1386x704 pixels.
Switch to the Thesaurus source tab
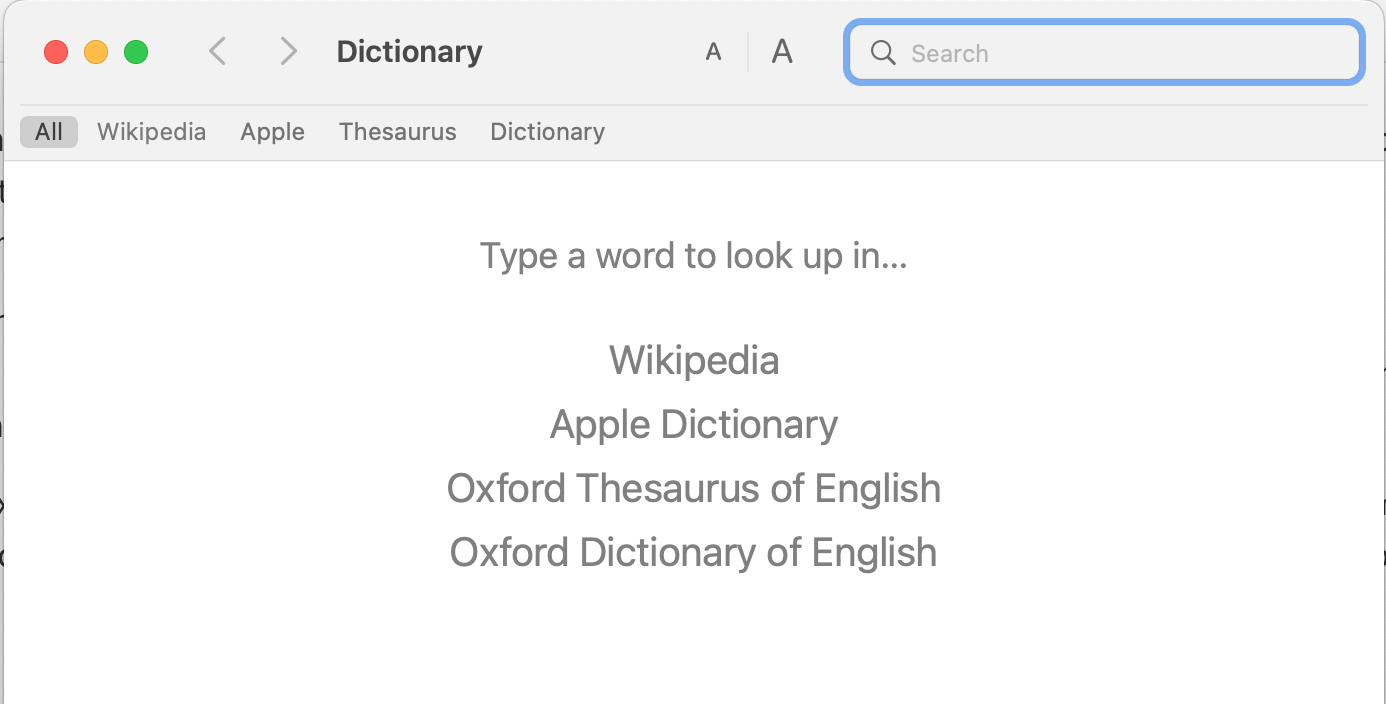click(x=397, y=132)
